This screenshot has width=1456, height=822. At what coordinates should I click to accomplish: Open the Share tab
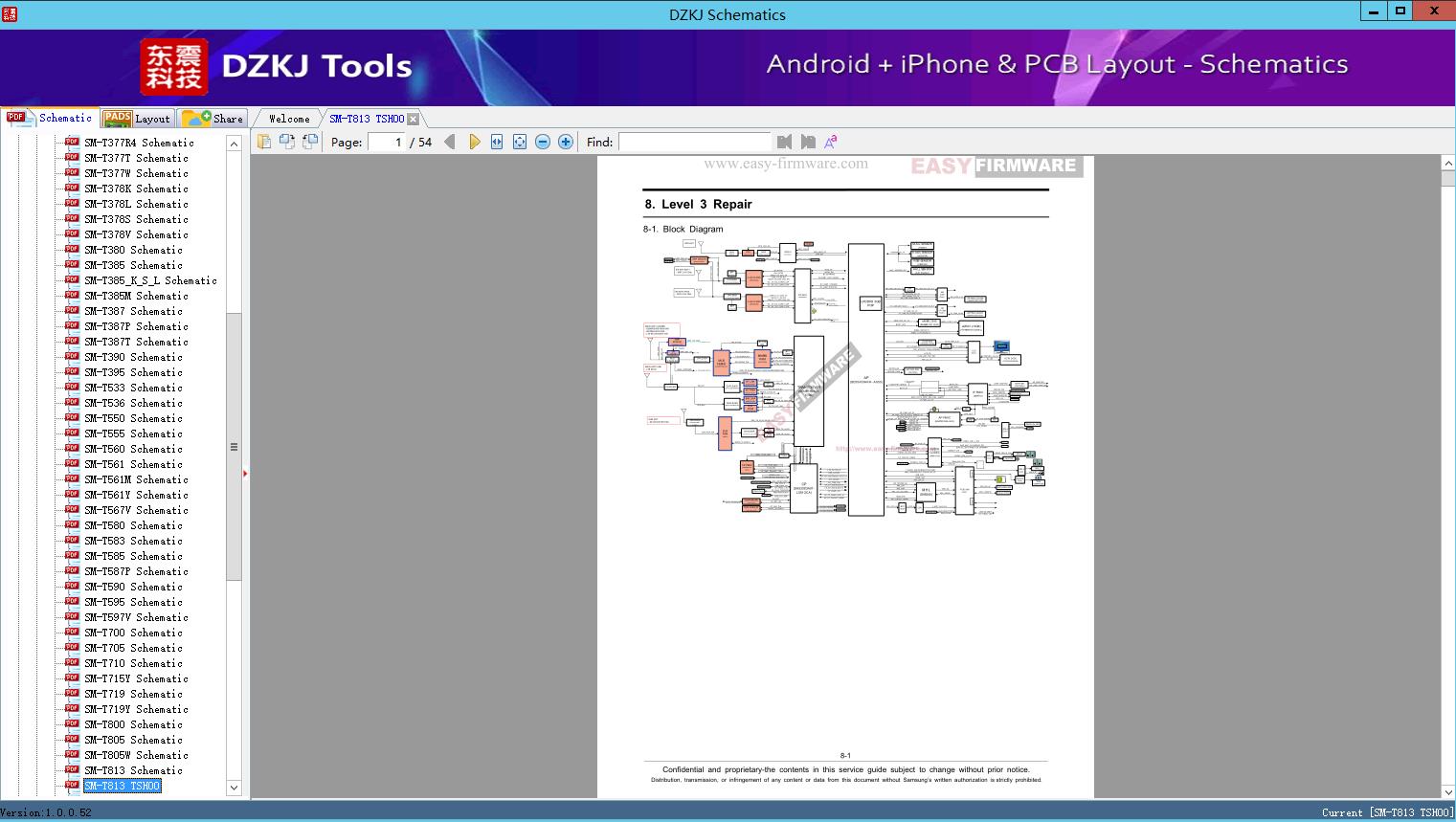pyautogui.click(x=213, y=119)
